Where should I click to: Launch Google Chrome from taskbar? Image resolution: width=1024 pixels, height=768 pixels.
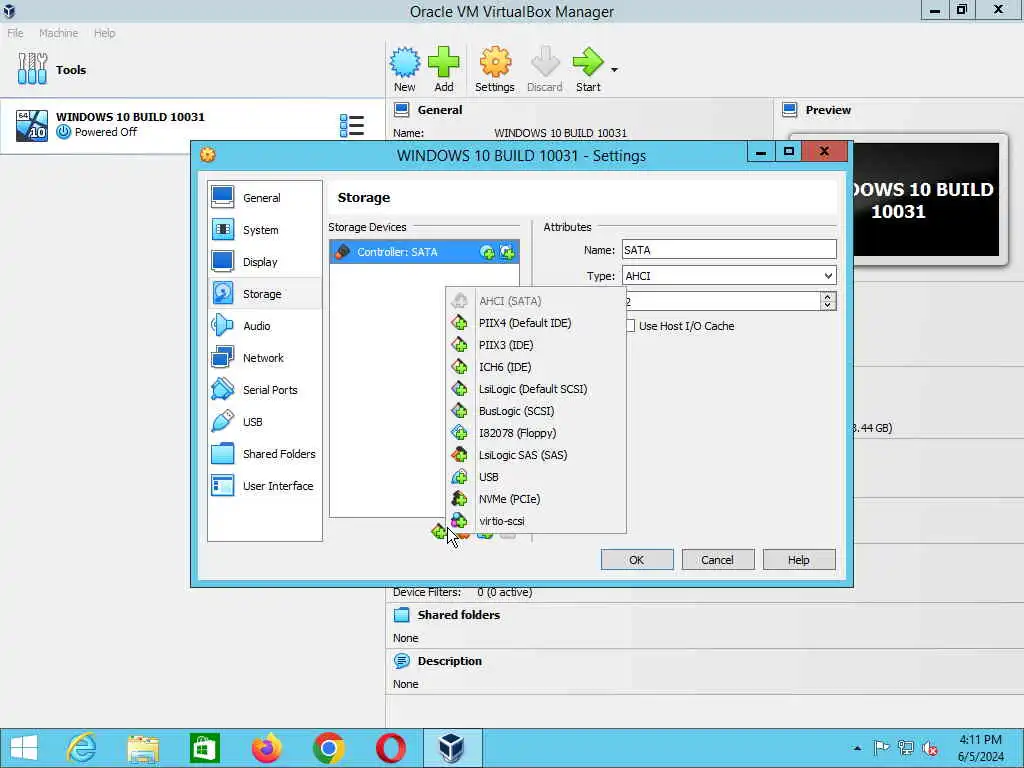tap(328, 748)
